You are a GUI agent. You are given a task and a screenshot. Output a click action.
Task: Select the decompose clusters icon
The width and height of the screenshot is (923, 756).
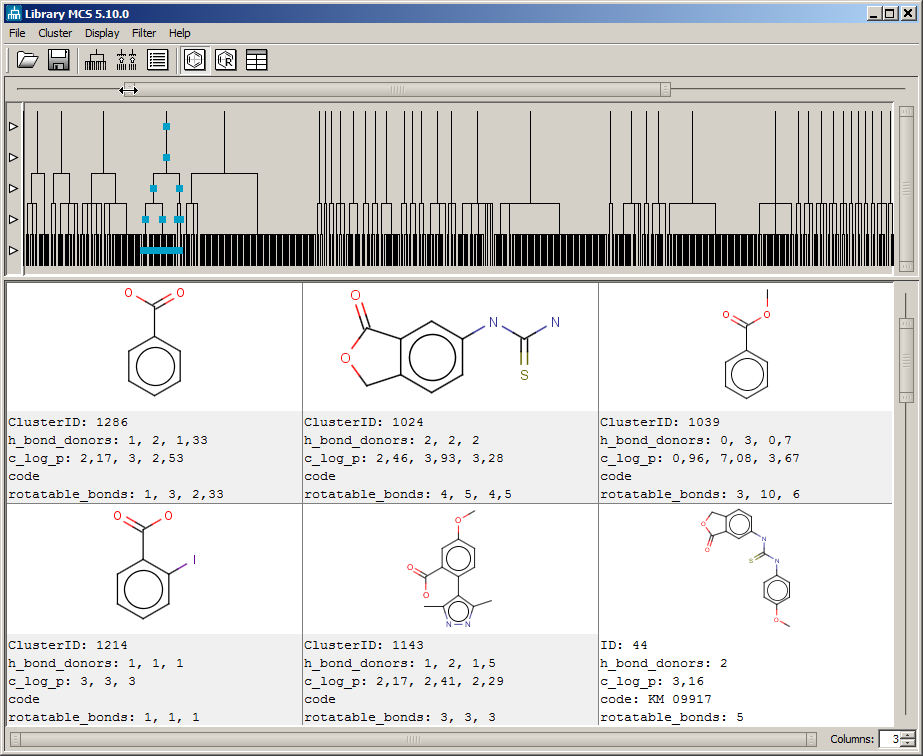[126, 60]
